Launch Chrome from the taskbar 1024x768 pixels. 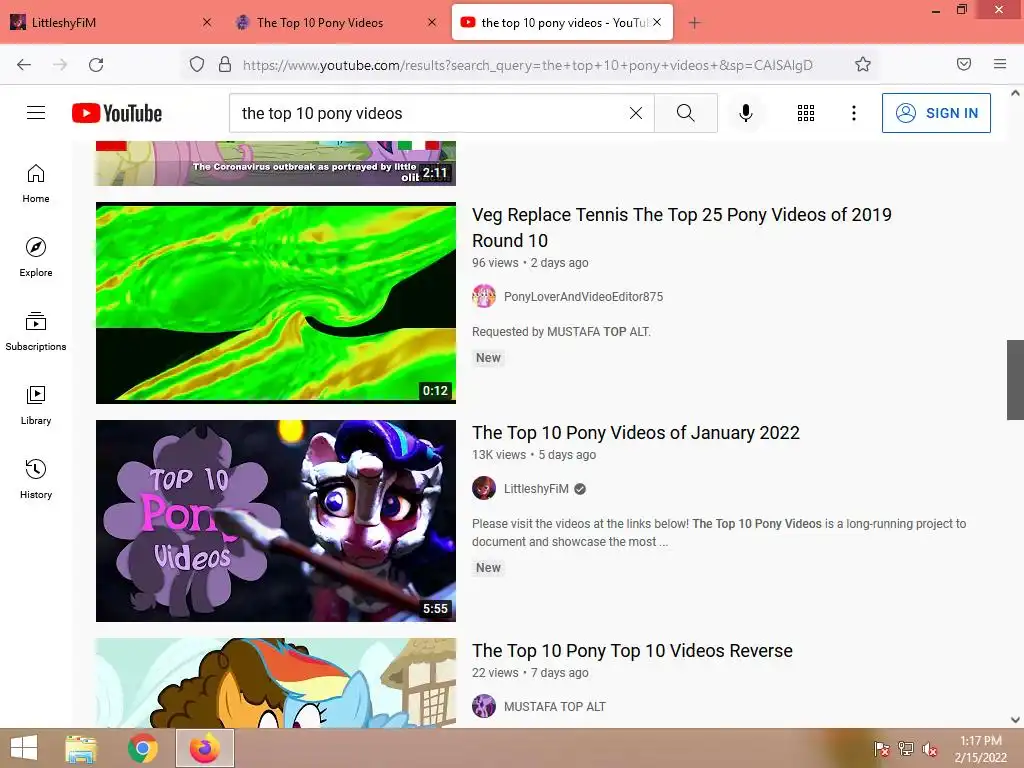click(142, 748)
